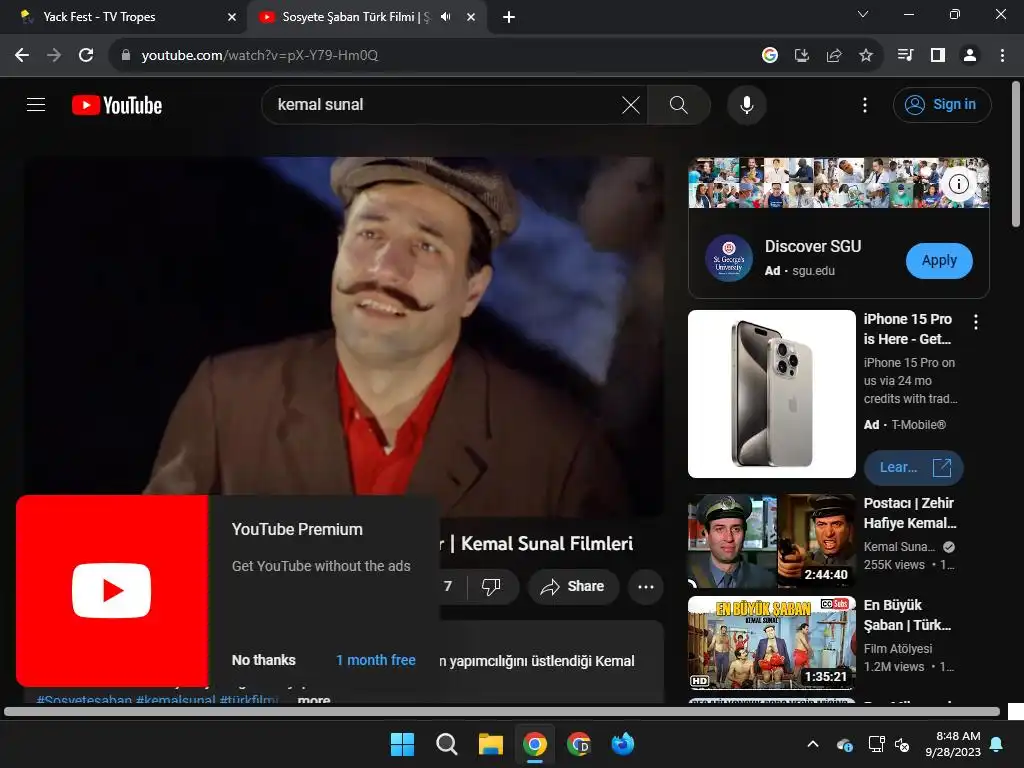Close the Yack Fest tab
1024x768 pixels.
[232, 17]
